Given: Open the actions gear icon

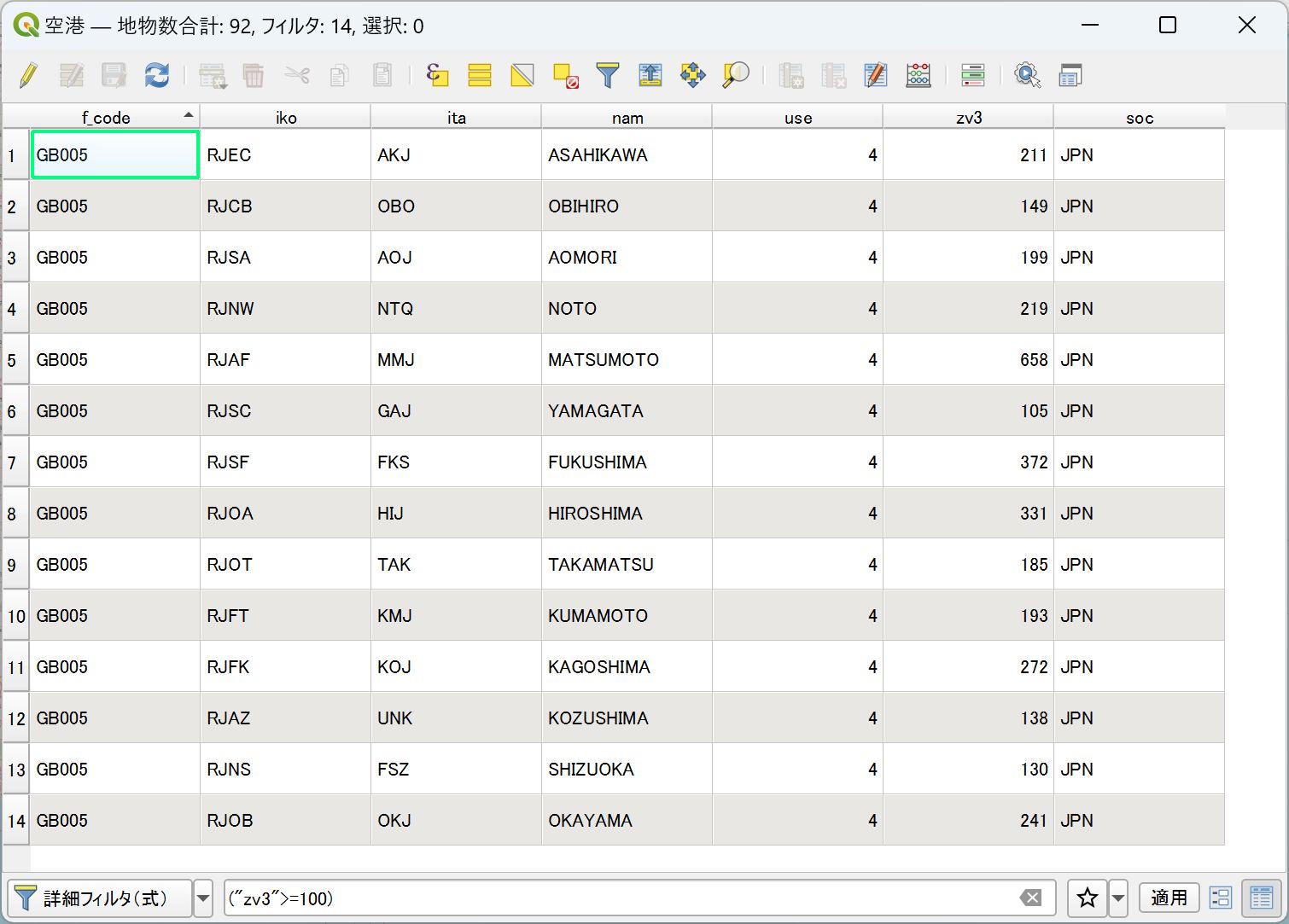Looking at the screenshot, I should [1027, 75].
